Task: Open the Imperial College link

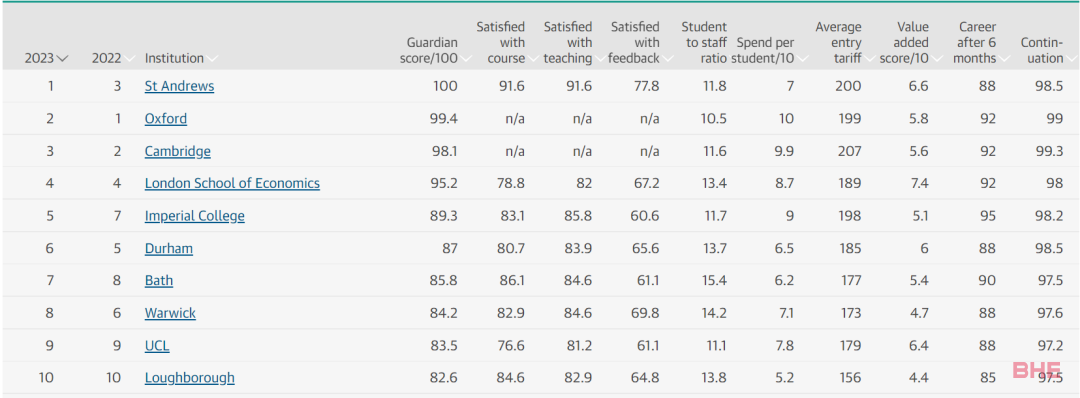Action: tap(194, 216)
